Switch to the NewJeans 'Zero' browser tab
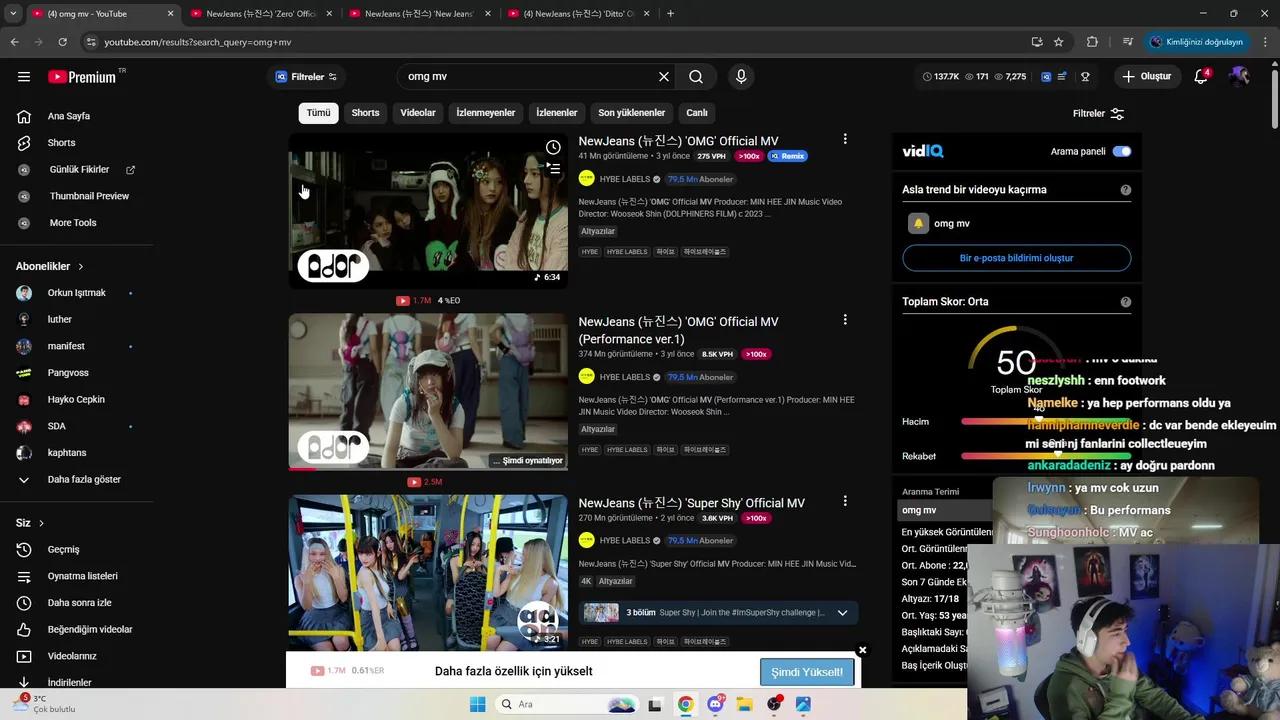Viewport: 1280px width, 720px height. 260,14
